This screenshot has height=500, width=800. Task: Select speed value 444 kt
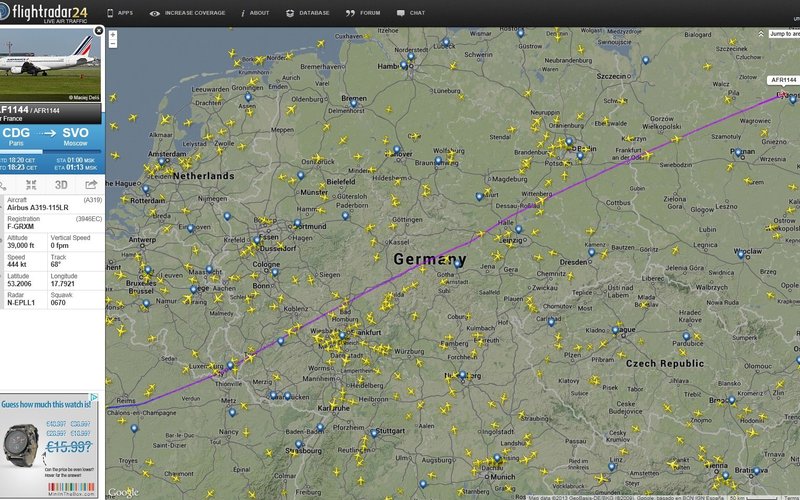17,264
